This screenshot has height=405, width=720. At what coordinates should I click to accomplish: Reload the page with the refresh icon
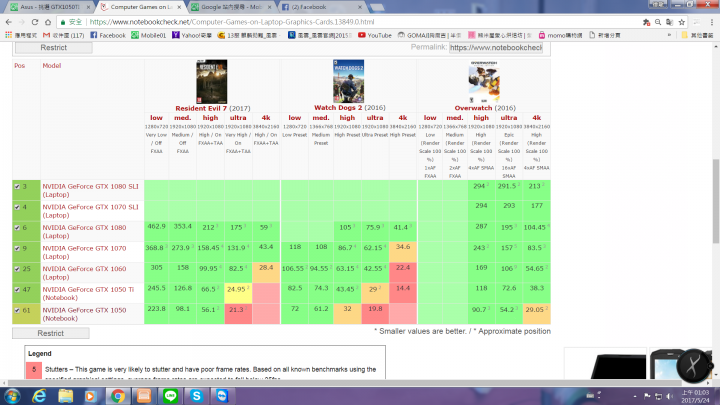click(35, 22)
